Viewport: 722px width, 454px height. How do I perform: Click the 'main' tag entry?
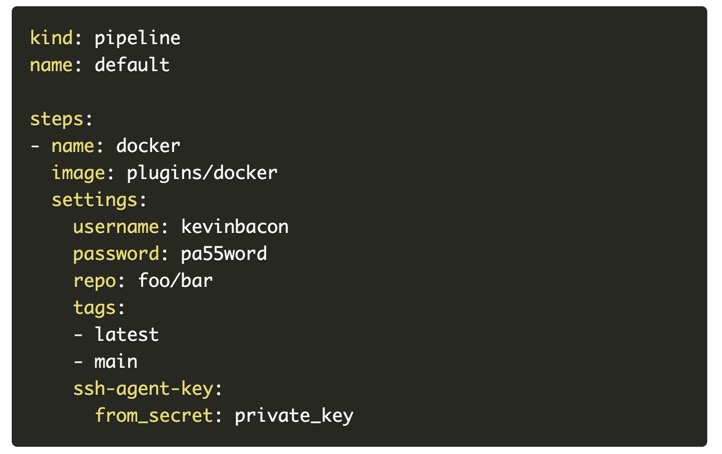(116, 362)
